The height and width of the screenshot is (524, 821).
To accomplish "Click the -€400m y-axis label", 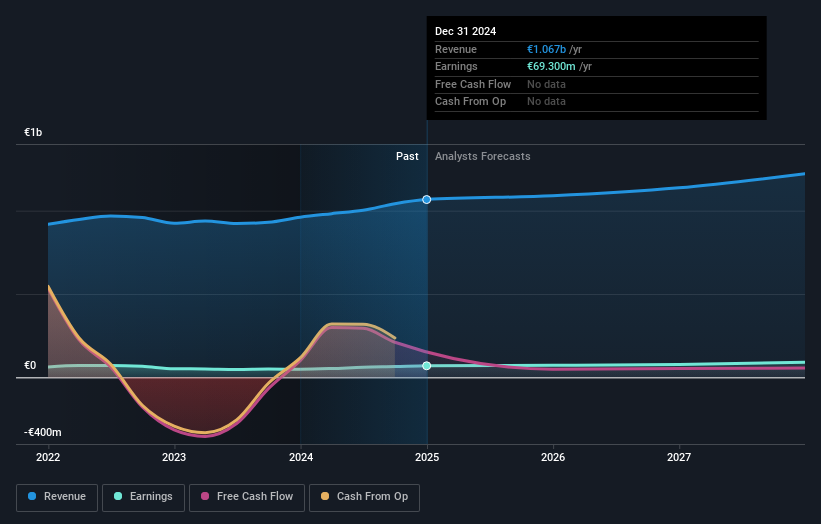I will point(42,432).
